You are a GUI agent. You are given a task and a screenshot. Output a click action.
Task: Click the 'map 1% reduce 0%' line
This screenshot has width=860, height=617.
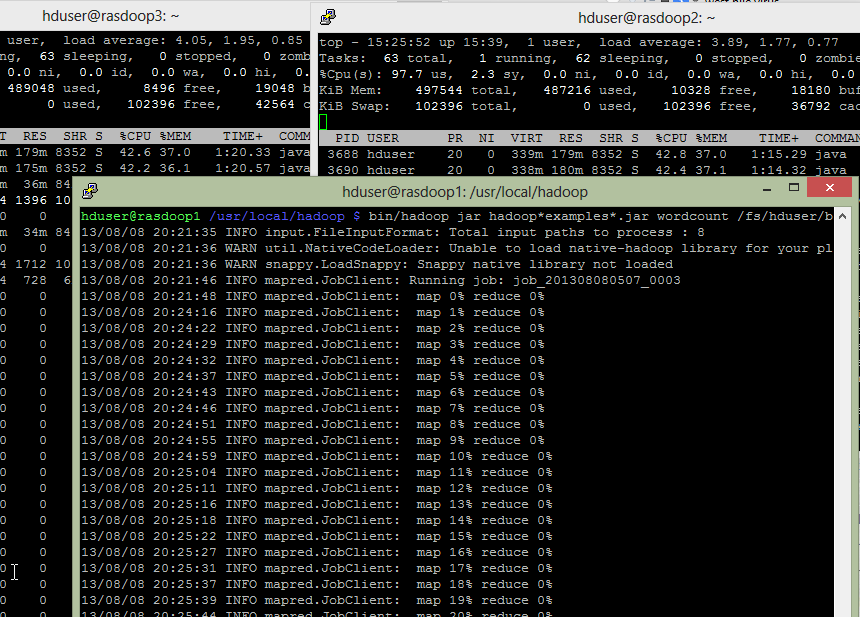pos(313,312)
